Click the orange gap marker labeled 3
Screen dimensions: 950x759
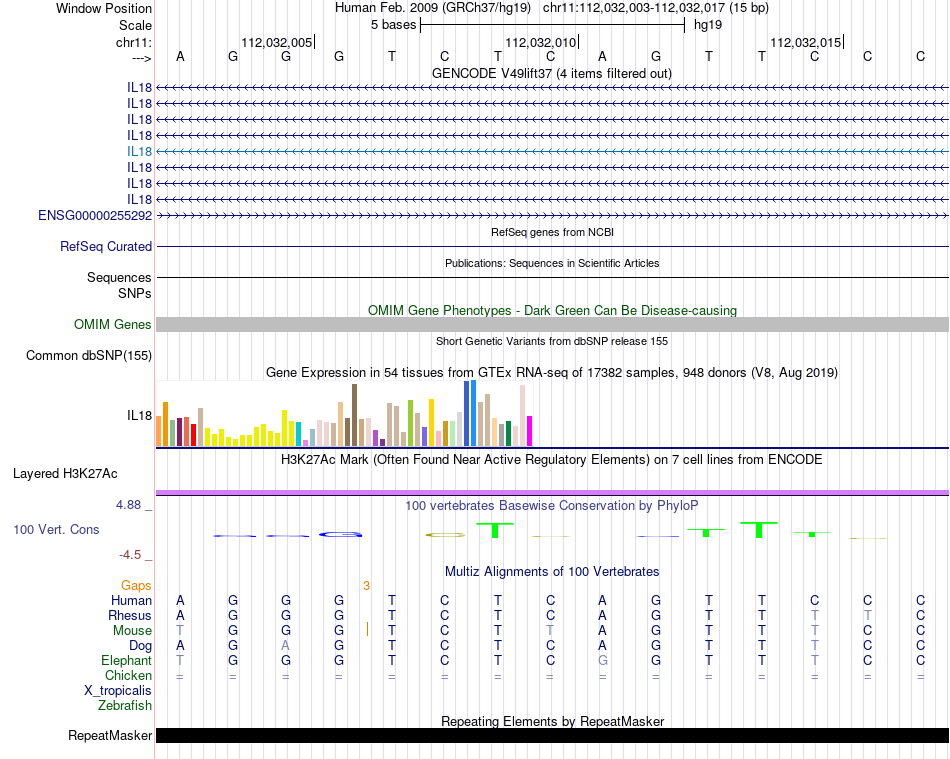point(366,585)
